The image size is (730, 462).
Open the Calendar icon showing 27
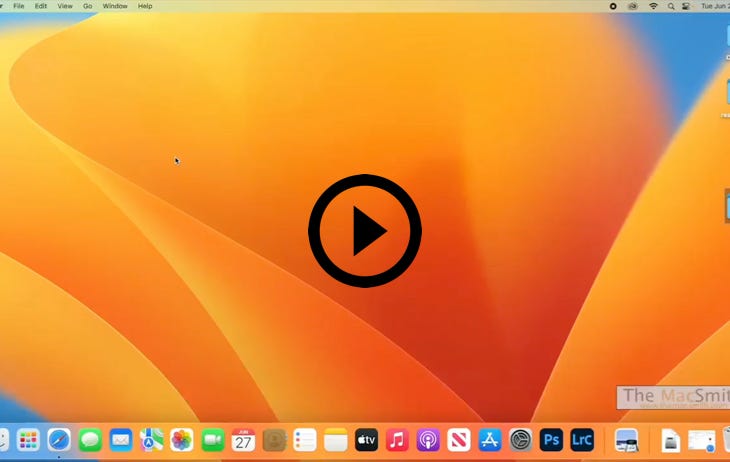pyautogui.click(x=243, y=440)
